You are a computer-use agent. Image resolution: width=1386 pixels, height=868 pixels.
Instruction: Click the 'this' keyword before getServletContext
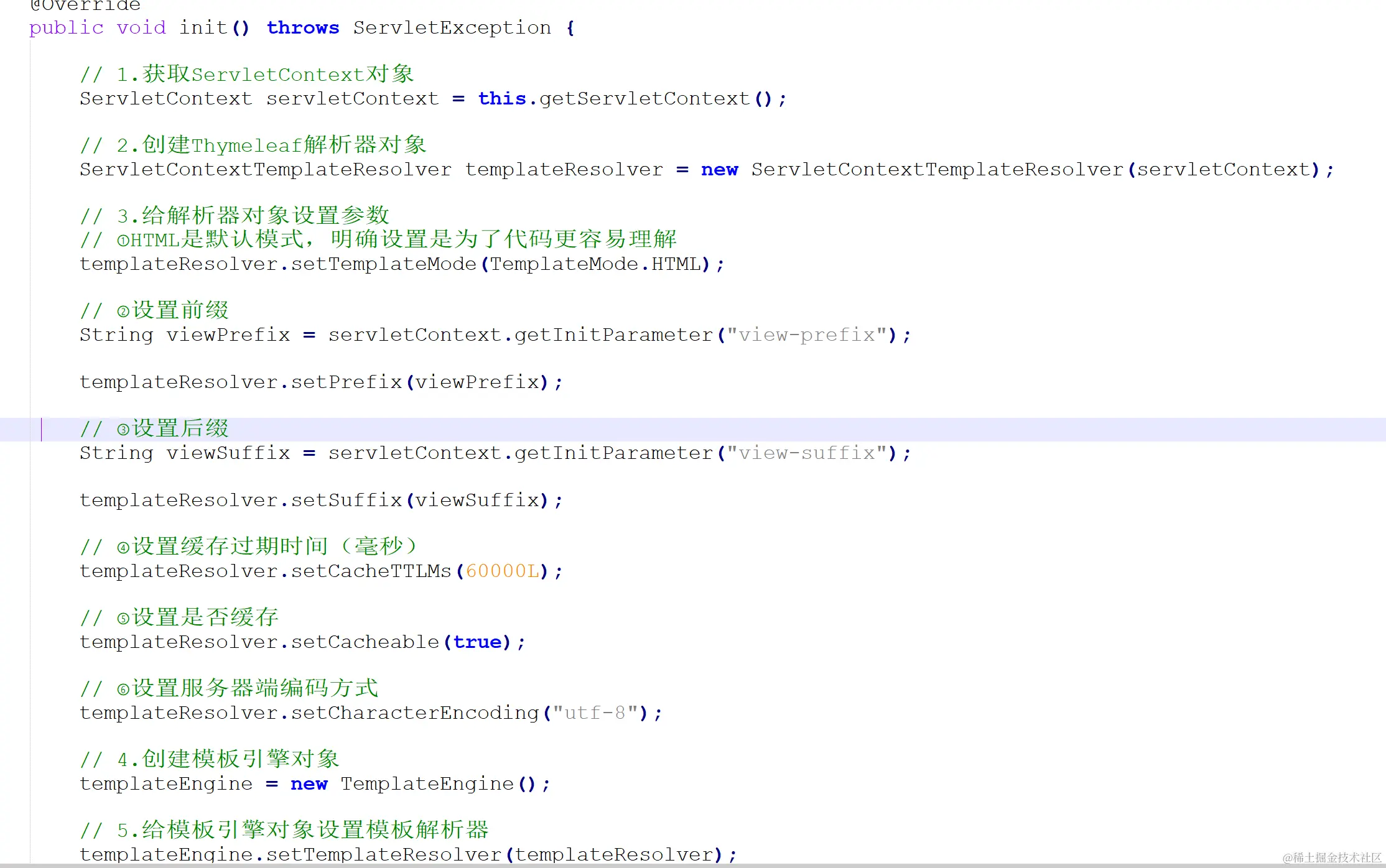pos(501,99)
